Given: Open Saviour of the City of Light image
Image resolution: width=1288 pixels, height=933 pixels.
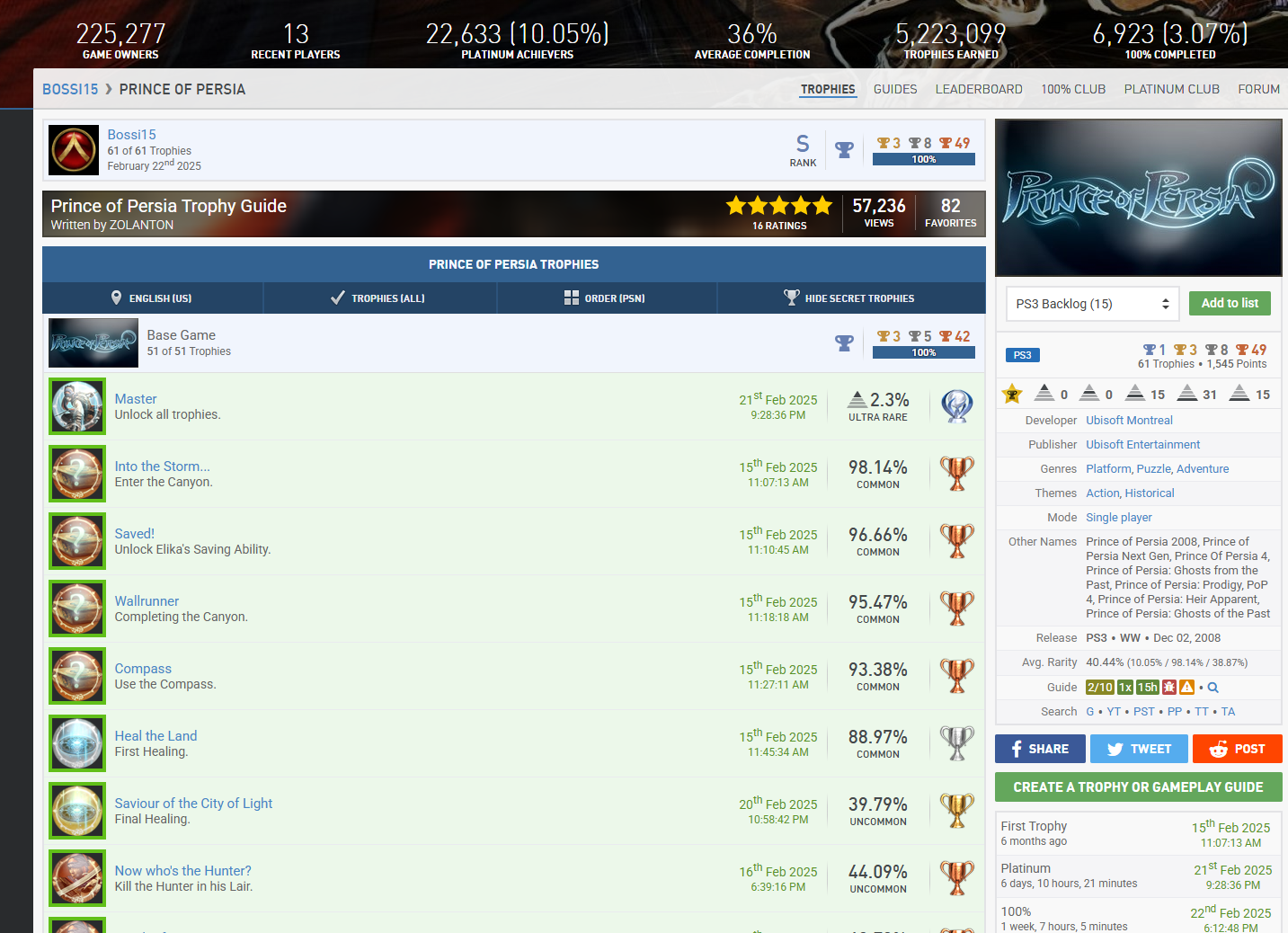Looking at the screenshot, I should click(77, 811).
